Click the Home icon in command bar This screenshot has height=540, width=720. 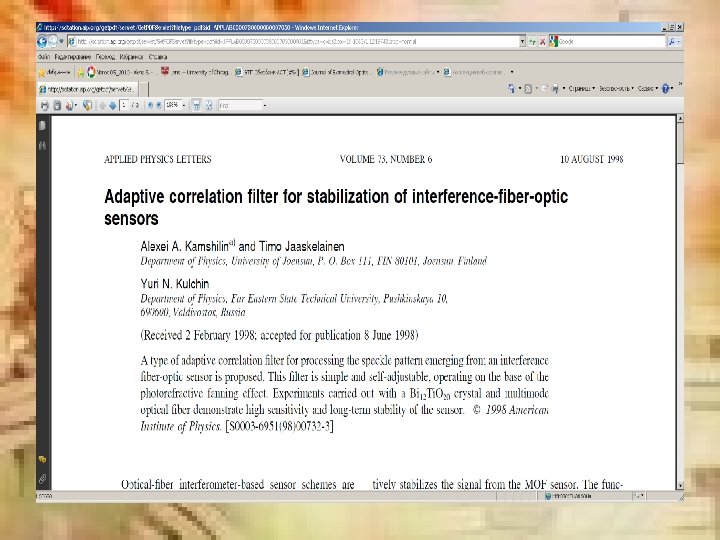coord(512,88)
